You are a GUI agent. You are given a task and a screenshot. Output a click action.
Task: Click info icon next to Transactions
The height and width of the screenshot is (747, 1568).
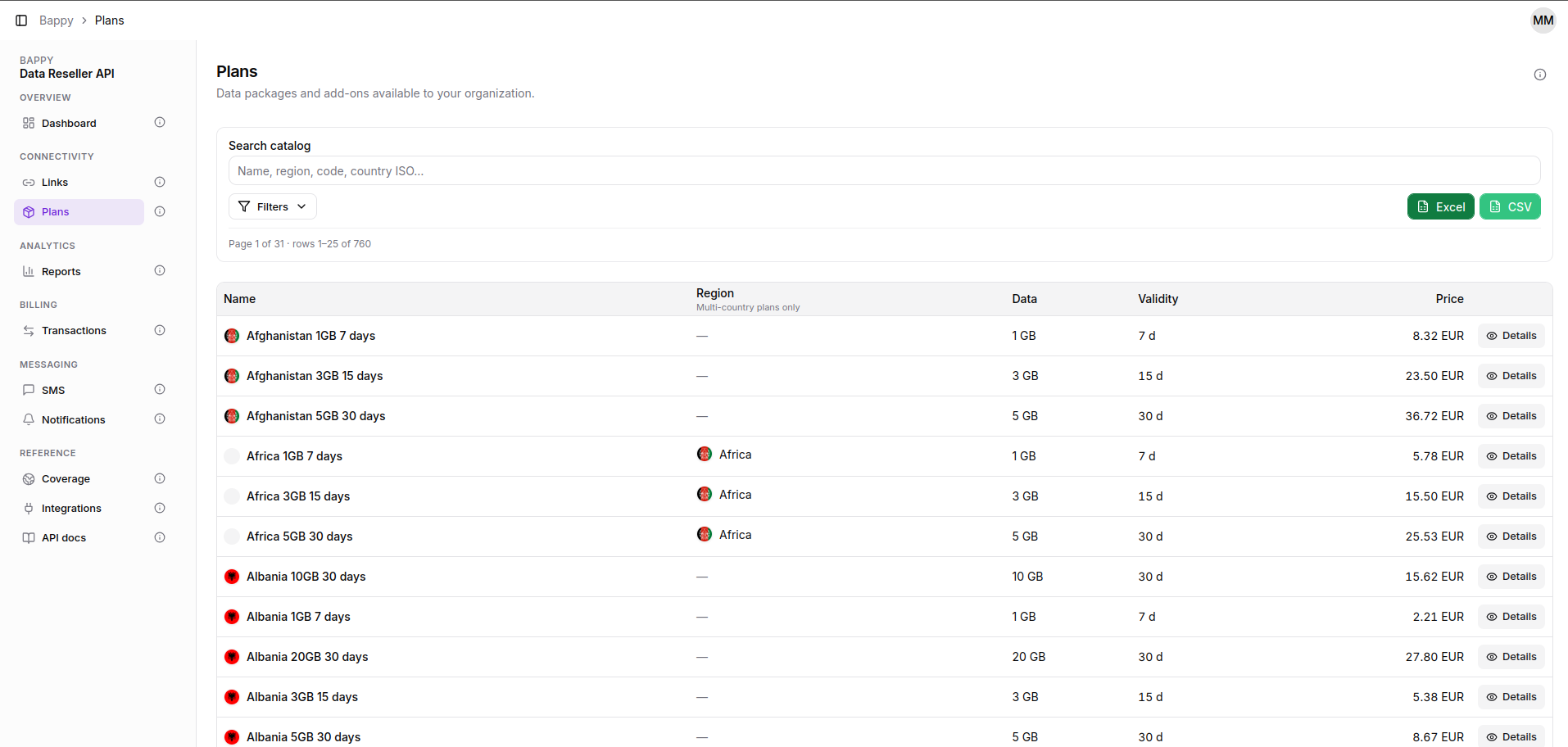pos(160,330)
